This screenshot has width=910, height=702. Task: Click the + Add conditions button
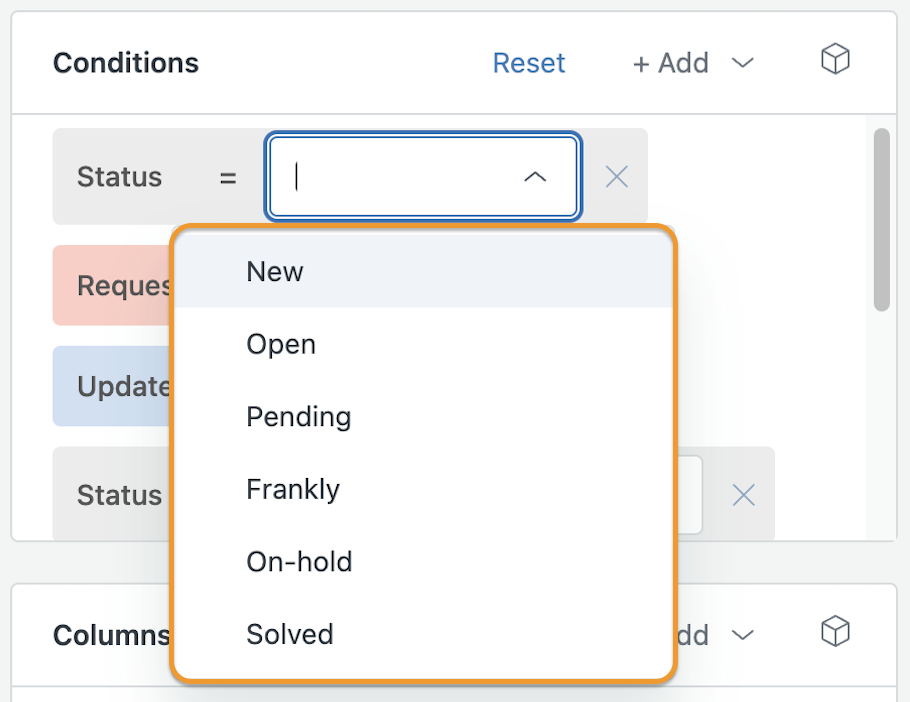point(670,63)
